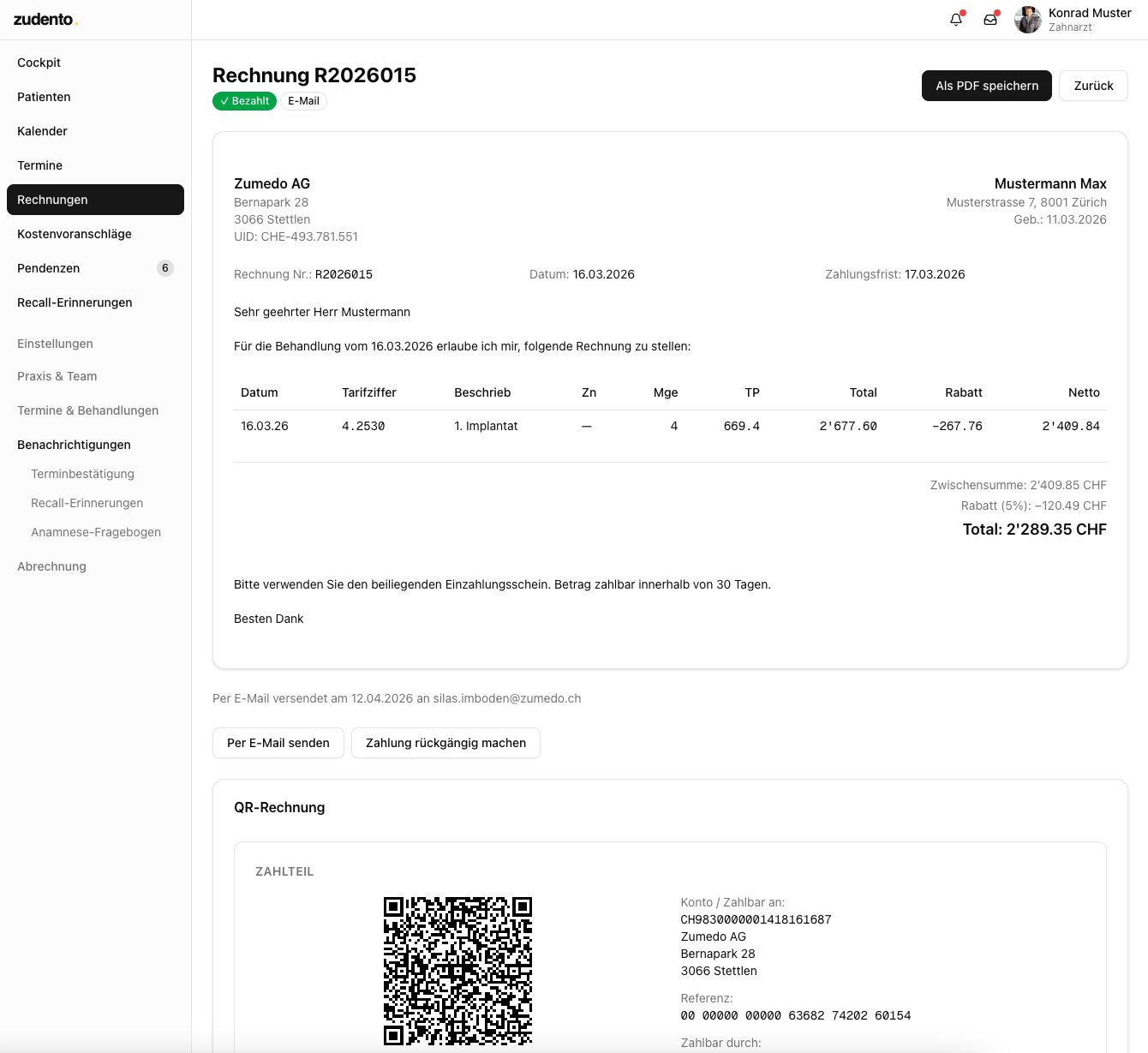Open Kalender from sidebar
Screen dimensions: 1148x1053
click(x=95, y=131)
